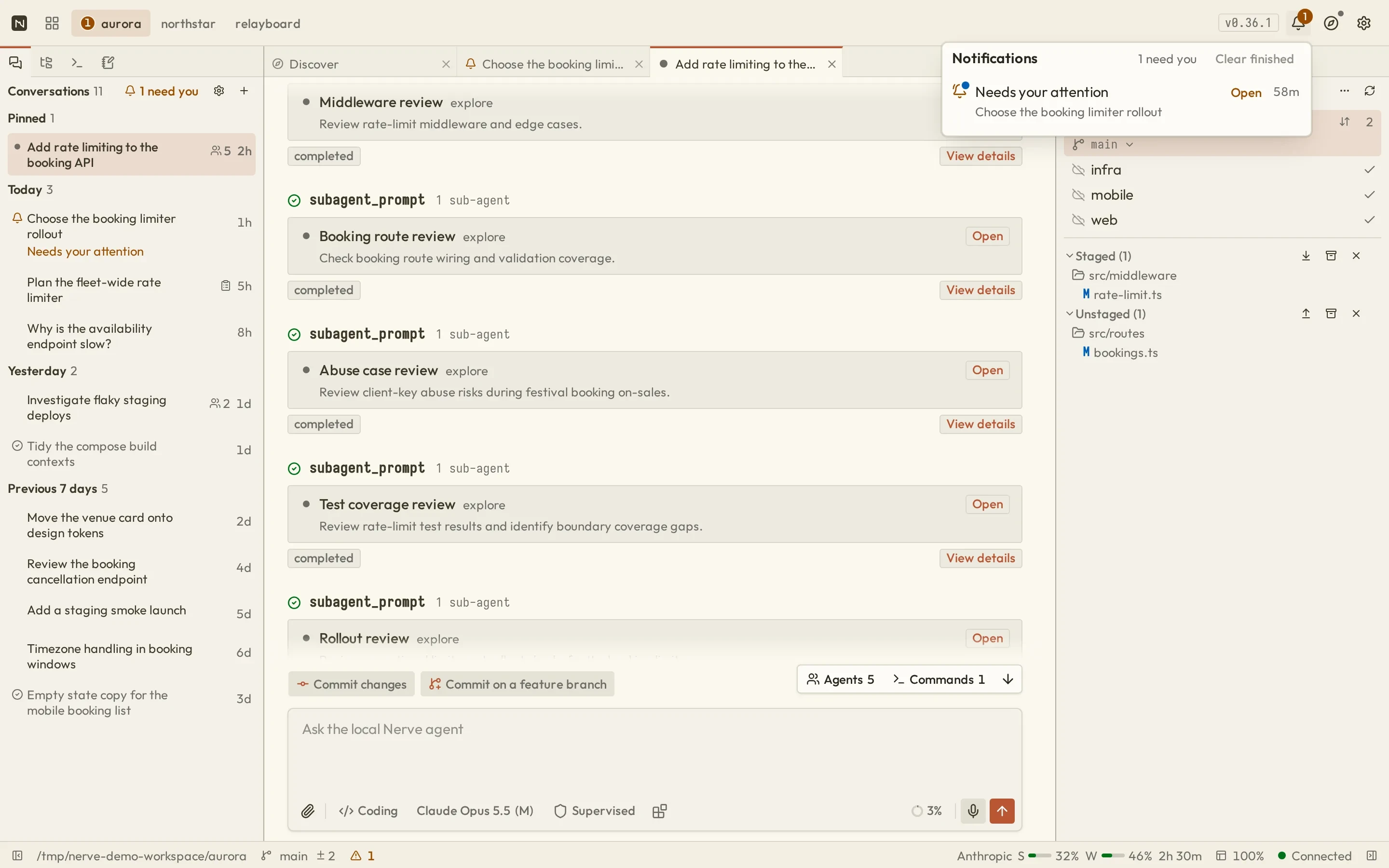Switch to the terminal panel icon in the sidebar
1389x868 pixels.
coord(77,63)
